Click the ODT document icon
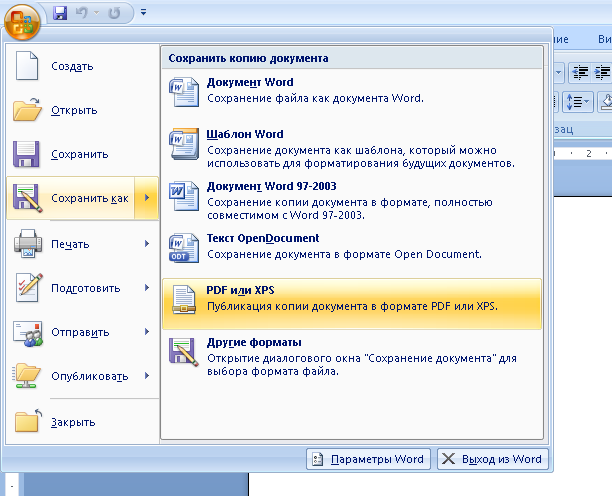 184,248
